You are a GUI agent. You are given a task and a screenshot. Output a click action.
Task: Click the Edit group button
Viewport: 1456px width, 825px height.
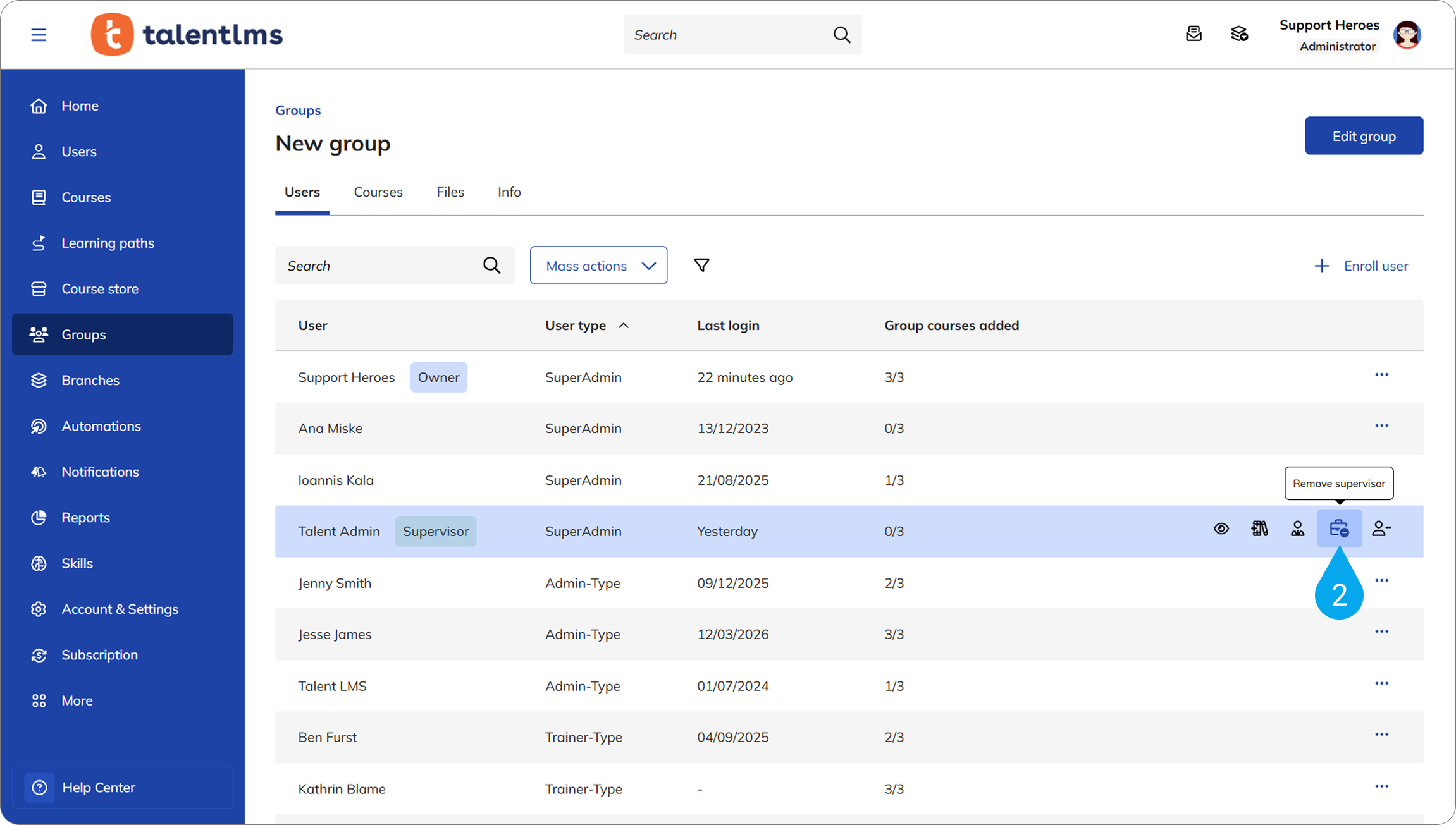(x=1364, y=136)
